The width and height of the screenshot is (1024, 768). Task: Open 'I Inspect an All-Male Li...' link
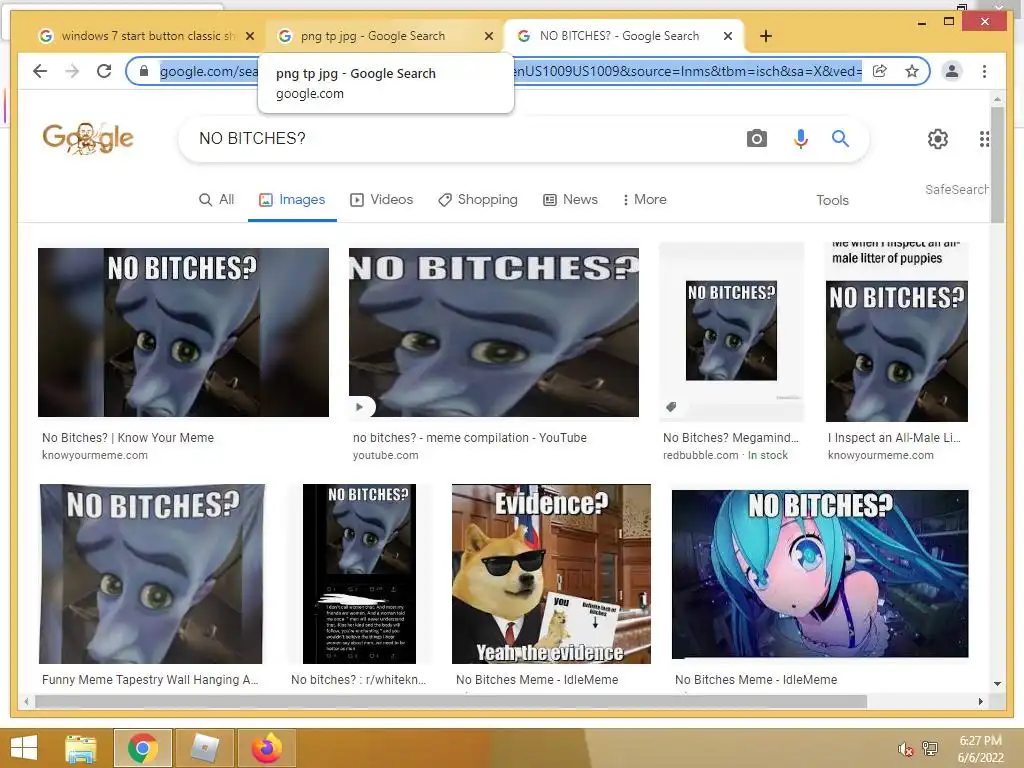point(894,438)
